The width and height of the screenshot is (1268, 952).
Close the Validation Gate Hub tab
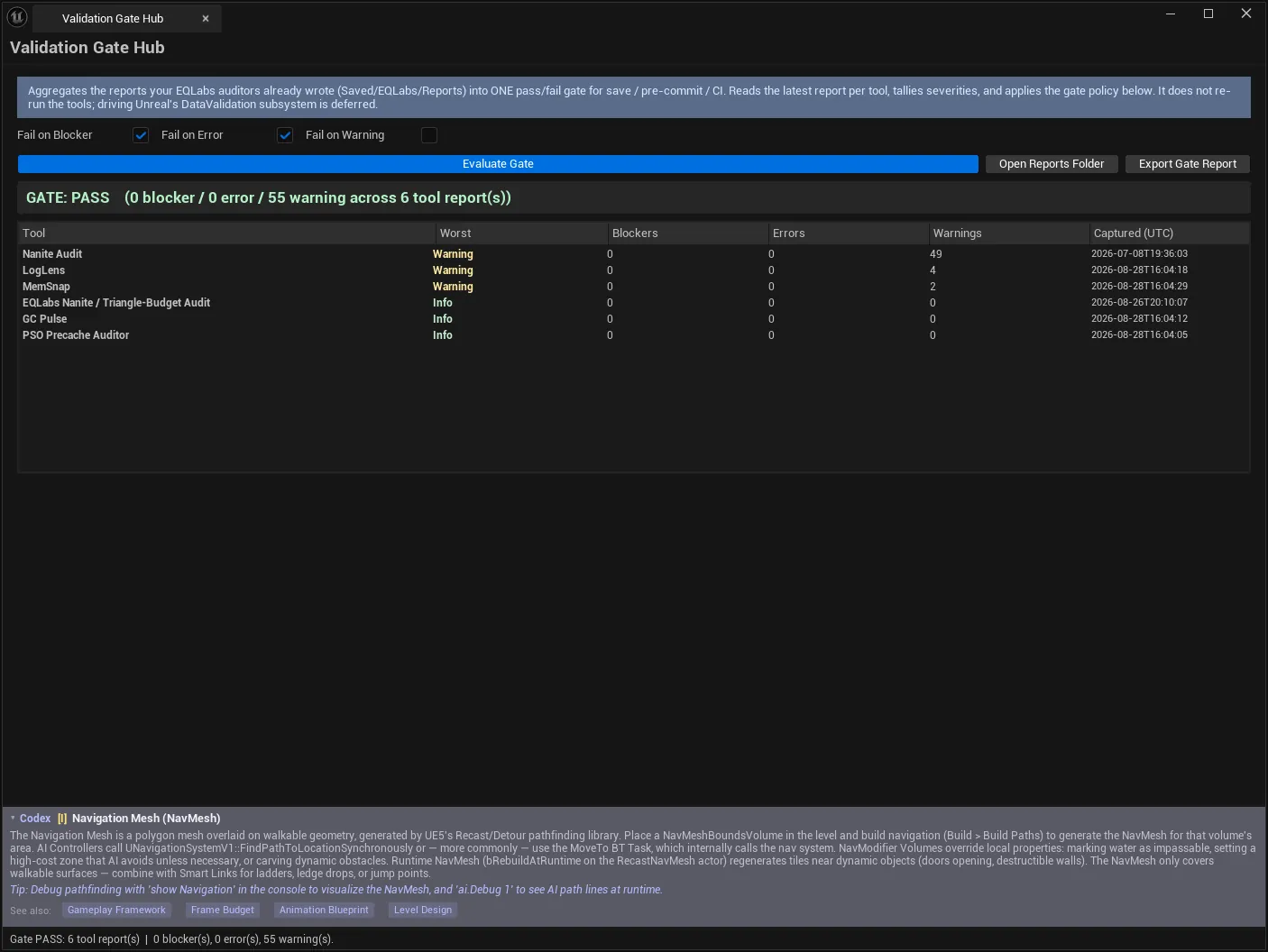206,18
